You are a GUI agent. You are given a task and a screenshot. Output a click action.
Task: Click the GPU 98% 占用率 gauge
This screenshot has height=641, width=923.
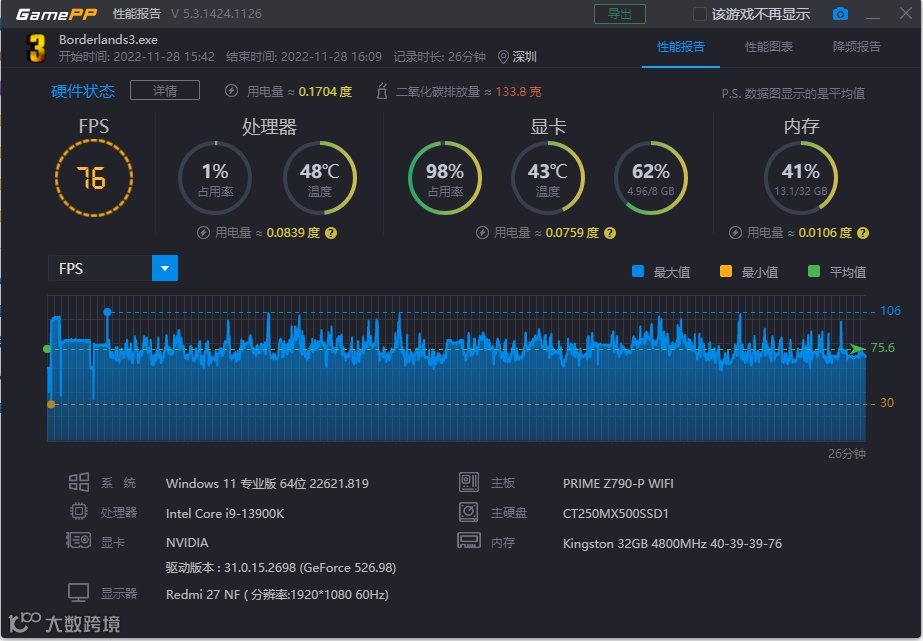tap(444, 178)
